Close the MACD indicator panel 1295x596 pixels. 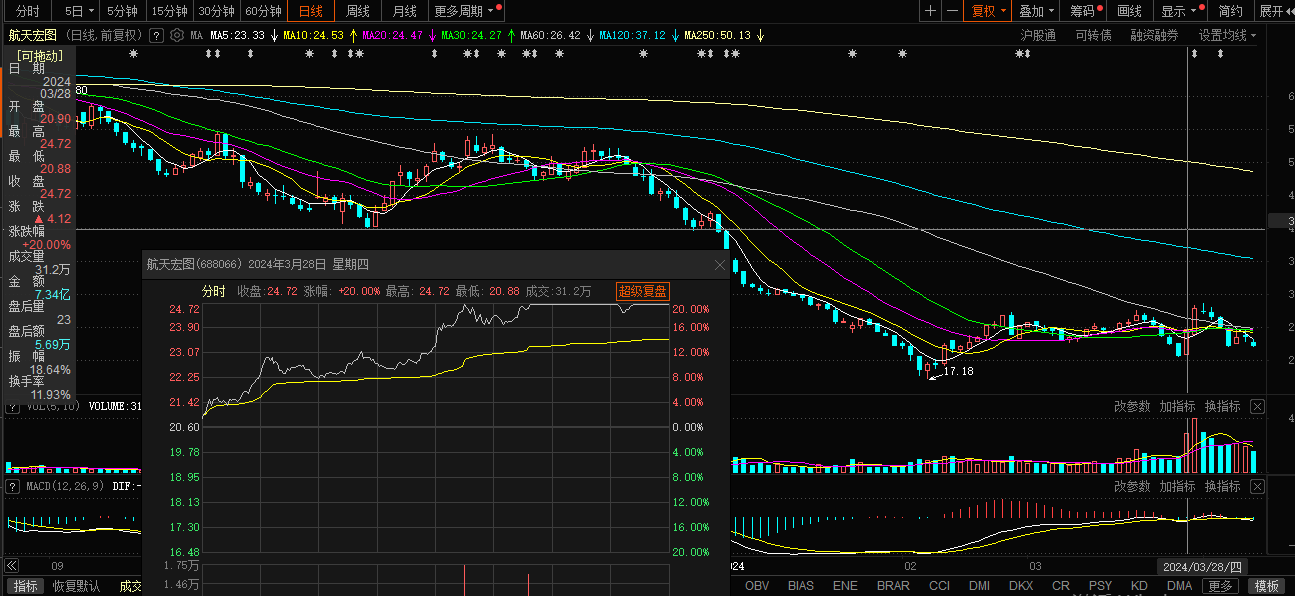pyautogui.click(x=1257, y=486)
